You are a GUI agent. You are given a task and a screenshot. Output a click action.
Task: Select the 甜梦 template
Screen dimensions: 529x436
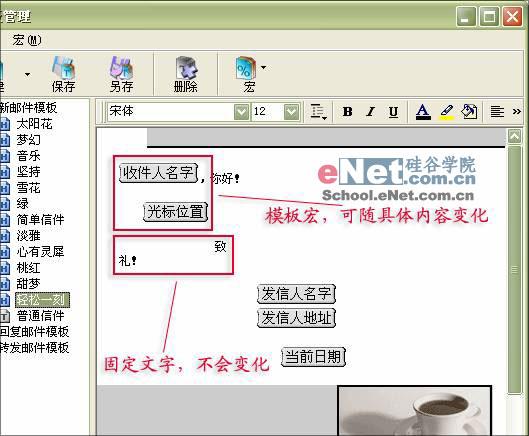28,284
